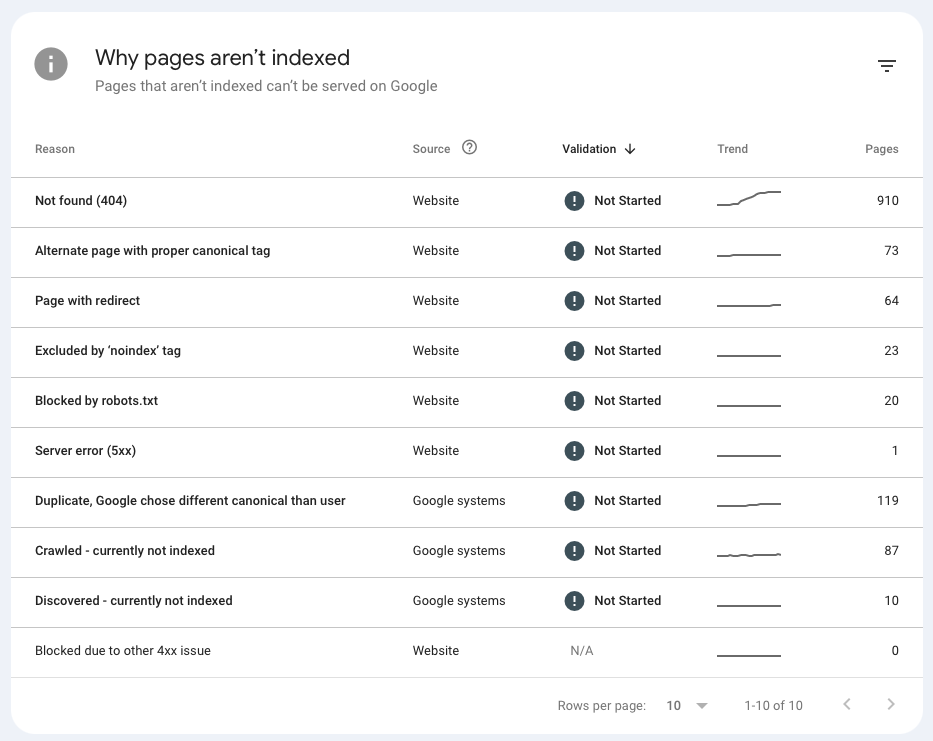Screen dimensions: 933x741
Task: Click the info icon beside the title
Action: [51, 64]
